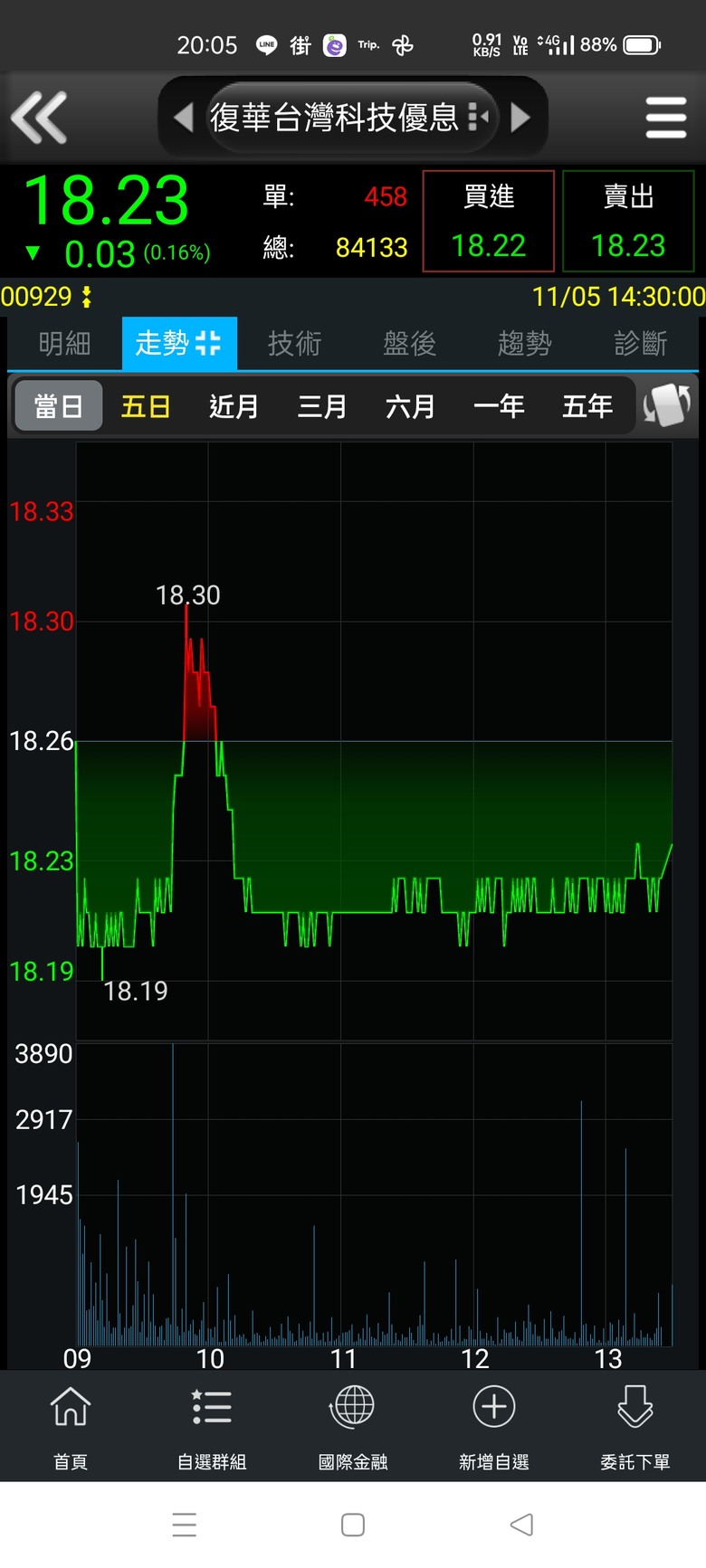Tap the Android home square button
706x1568 pixels.
click(353, 1525)
